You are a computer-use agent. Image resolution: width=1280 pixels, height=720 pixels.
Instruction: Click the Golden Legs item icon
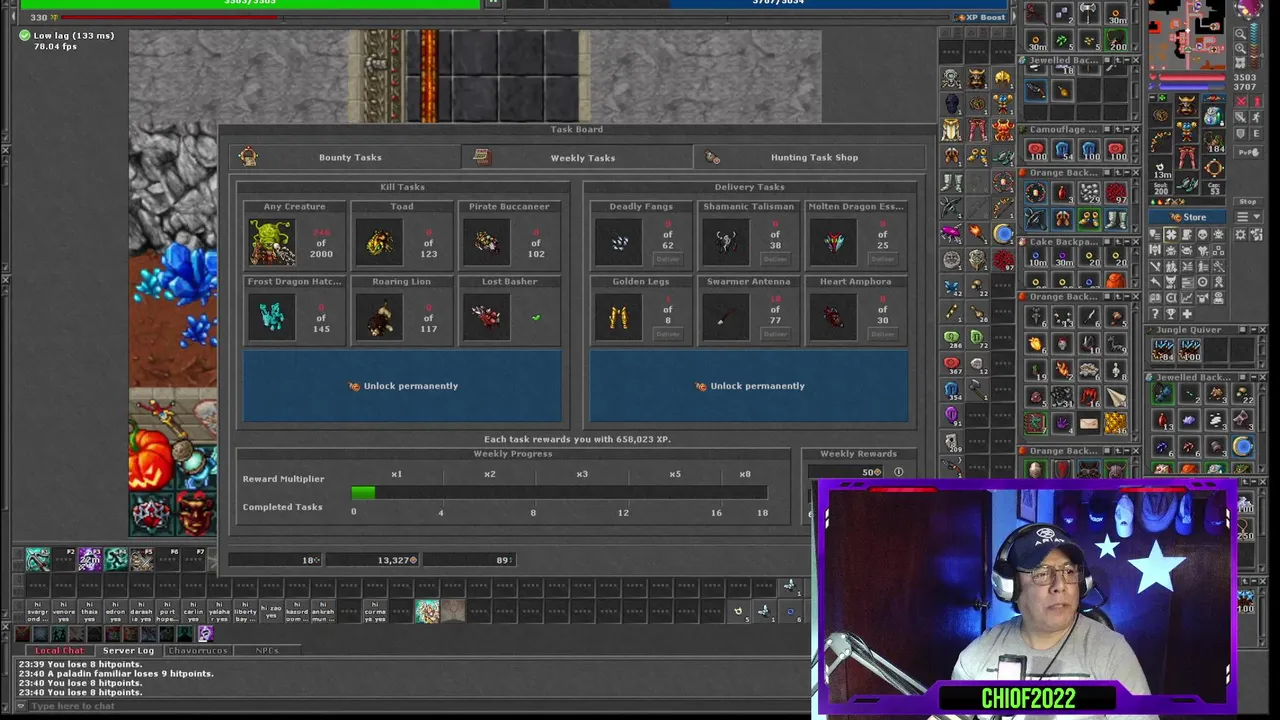[619, 317]
